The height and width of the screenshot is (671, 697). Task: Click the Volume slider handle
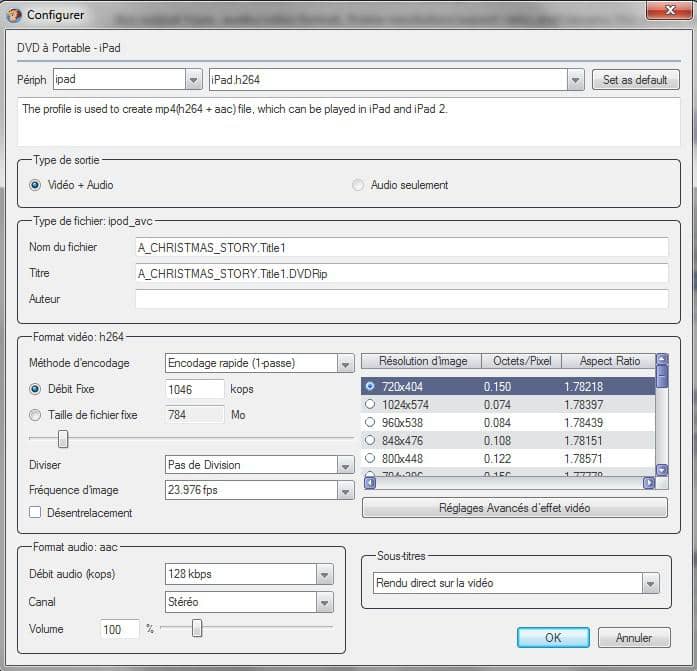tap(197, 628)
